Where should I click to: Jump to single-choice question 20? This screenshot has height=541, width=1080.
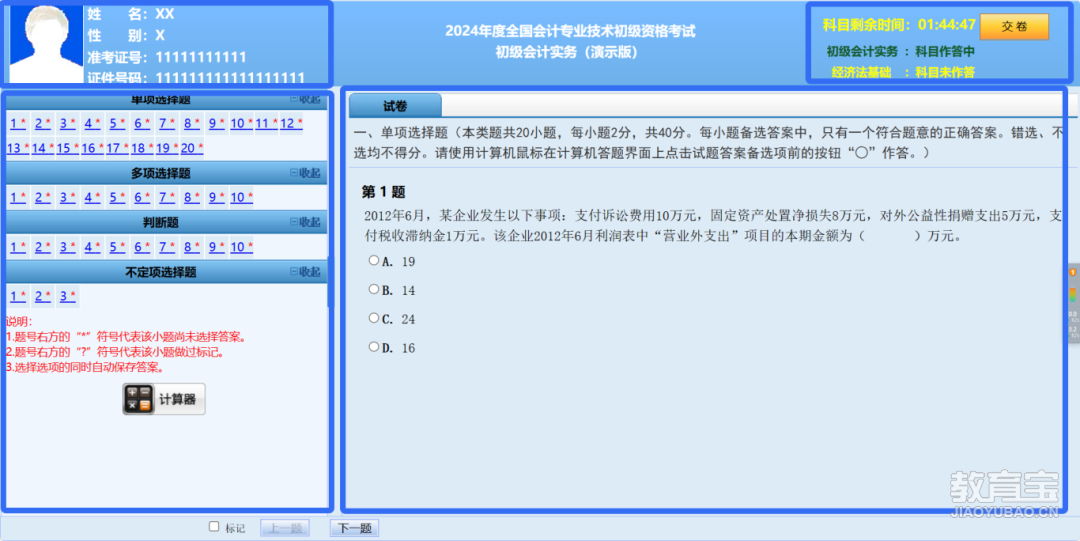(x=192, y=148)
